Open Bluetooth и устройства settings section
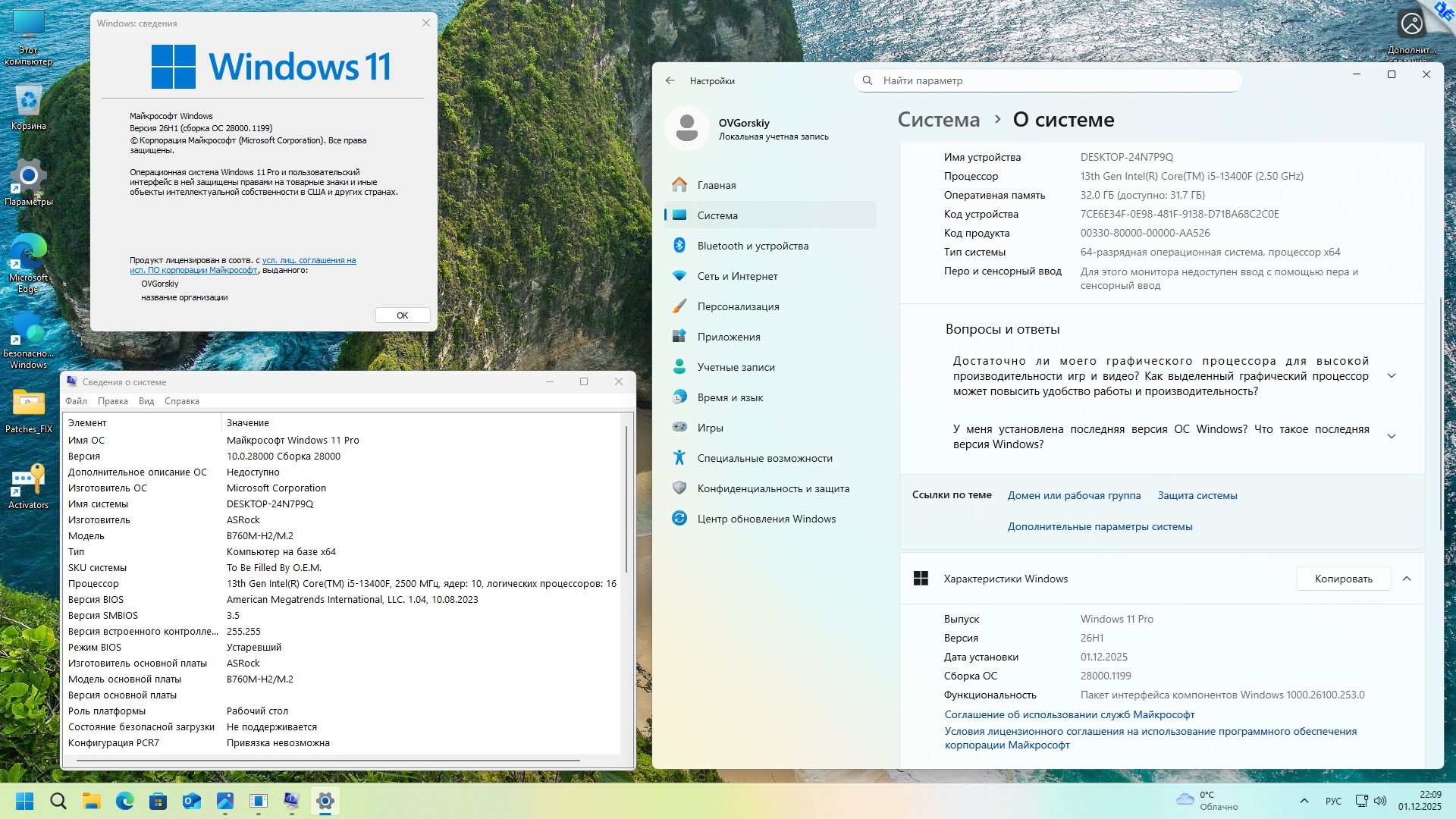1456x819 pixels. (752, 246)
